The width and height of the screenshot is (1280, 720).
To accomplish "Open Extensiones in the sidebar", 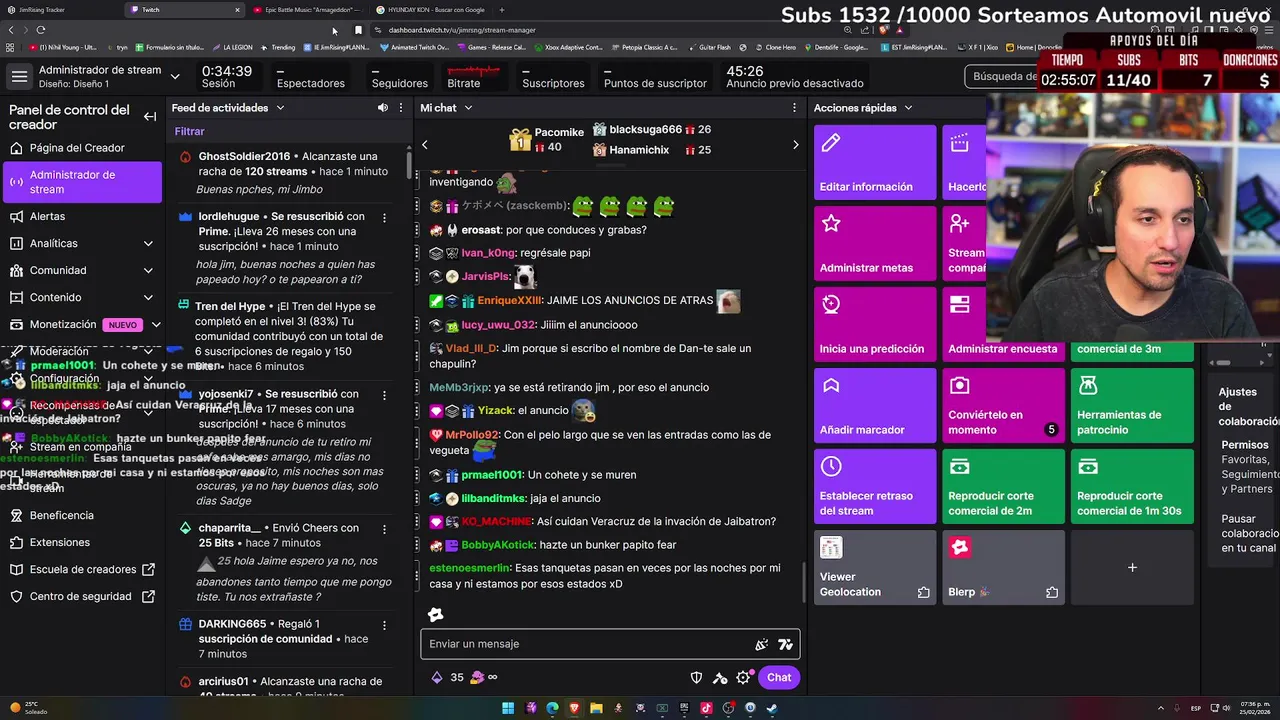I will (x=59, y=542).
